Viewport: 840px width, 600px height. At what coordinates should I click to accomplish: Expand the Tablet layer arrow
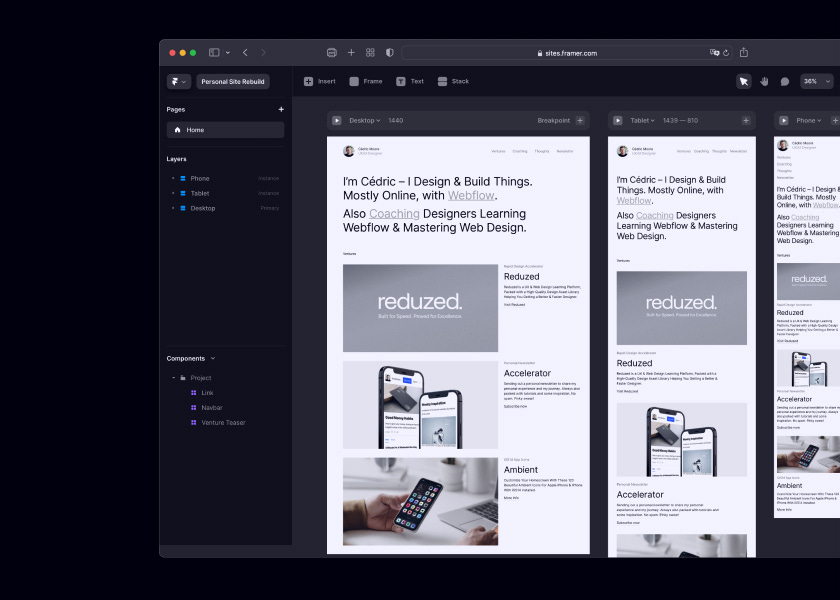coord(173,193)
